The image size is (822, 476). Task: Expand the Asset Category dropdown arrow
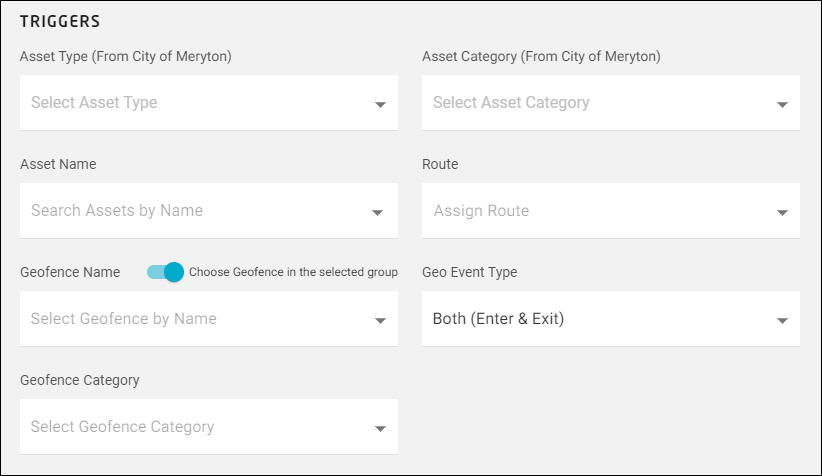(782, 104)
